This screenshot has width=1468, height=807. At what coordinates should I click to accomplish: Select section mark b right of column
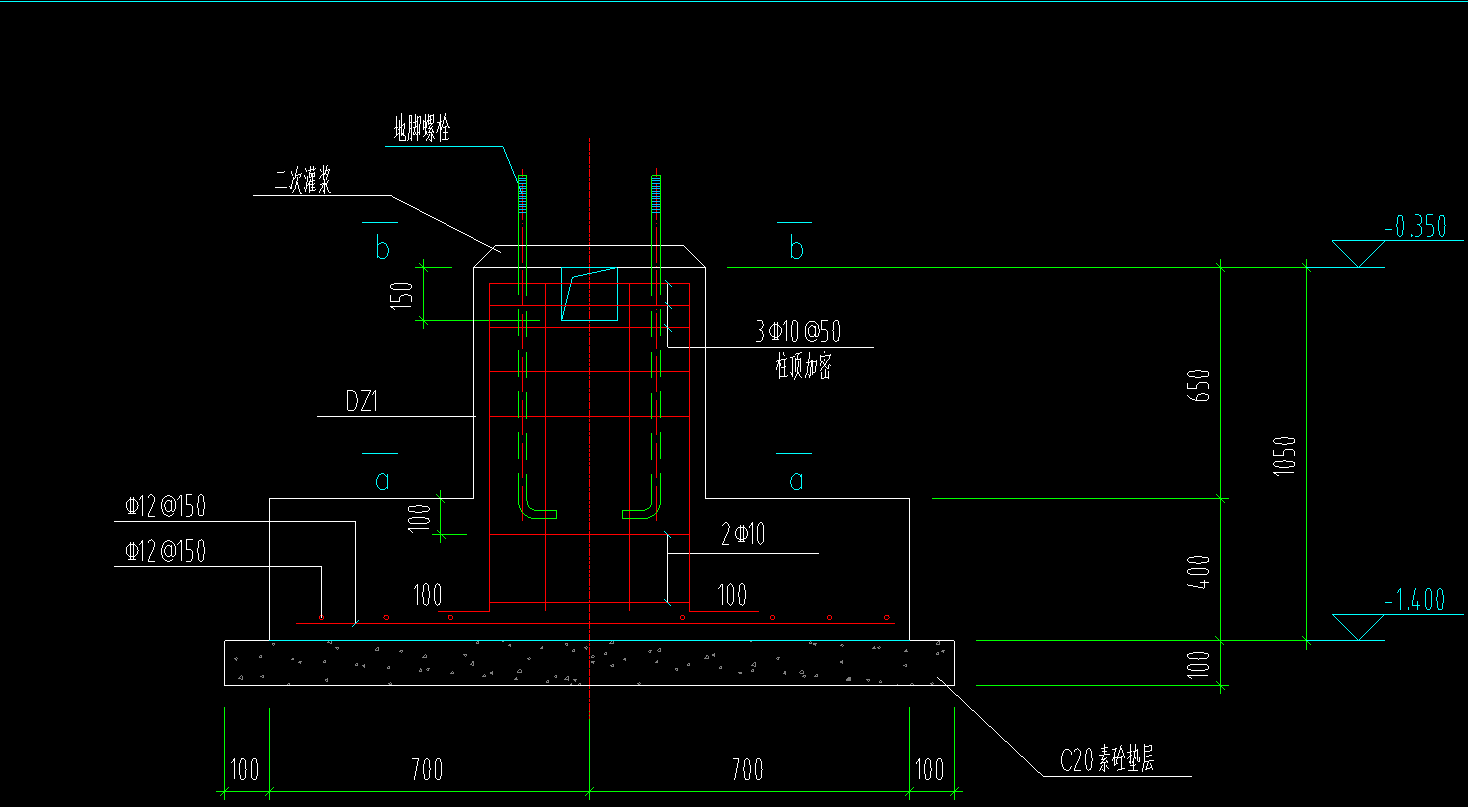796,248
